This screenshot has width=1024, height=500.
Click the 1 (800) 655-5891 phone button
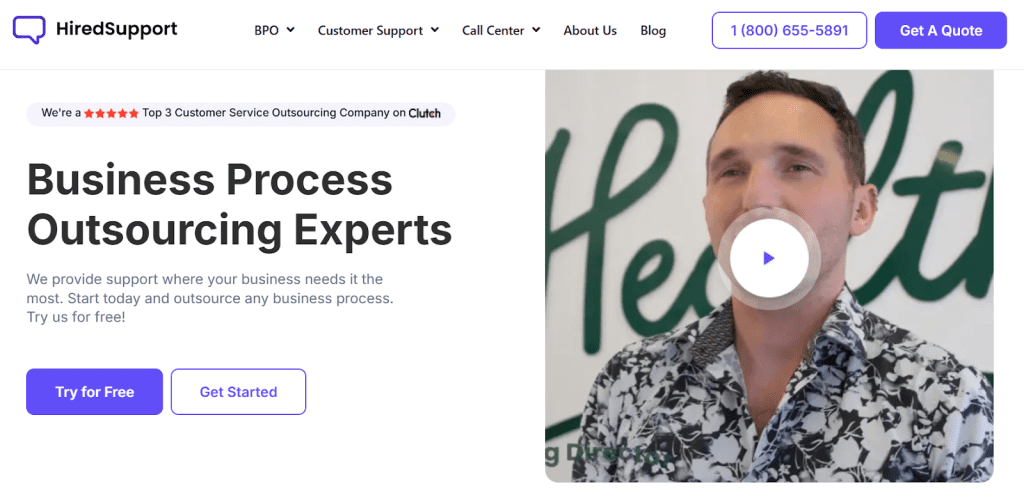click(x=790, y=30)
